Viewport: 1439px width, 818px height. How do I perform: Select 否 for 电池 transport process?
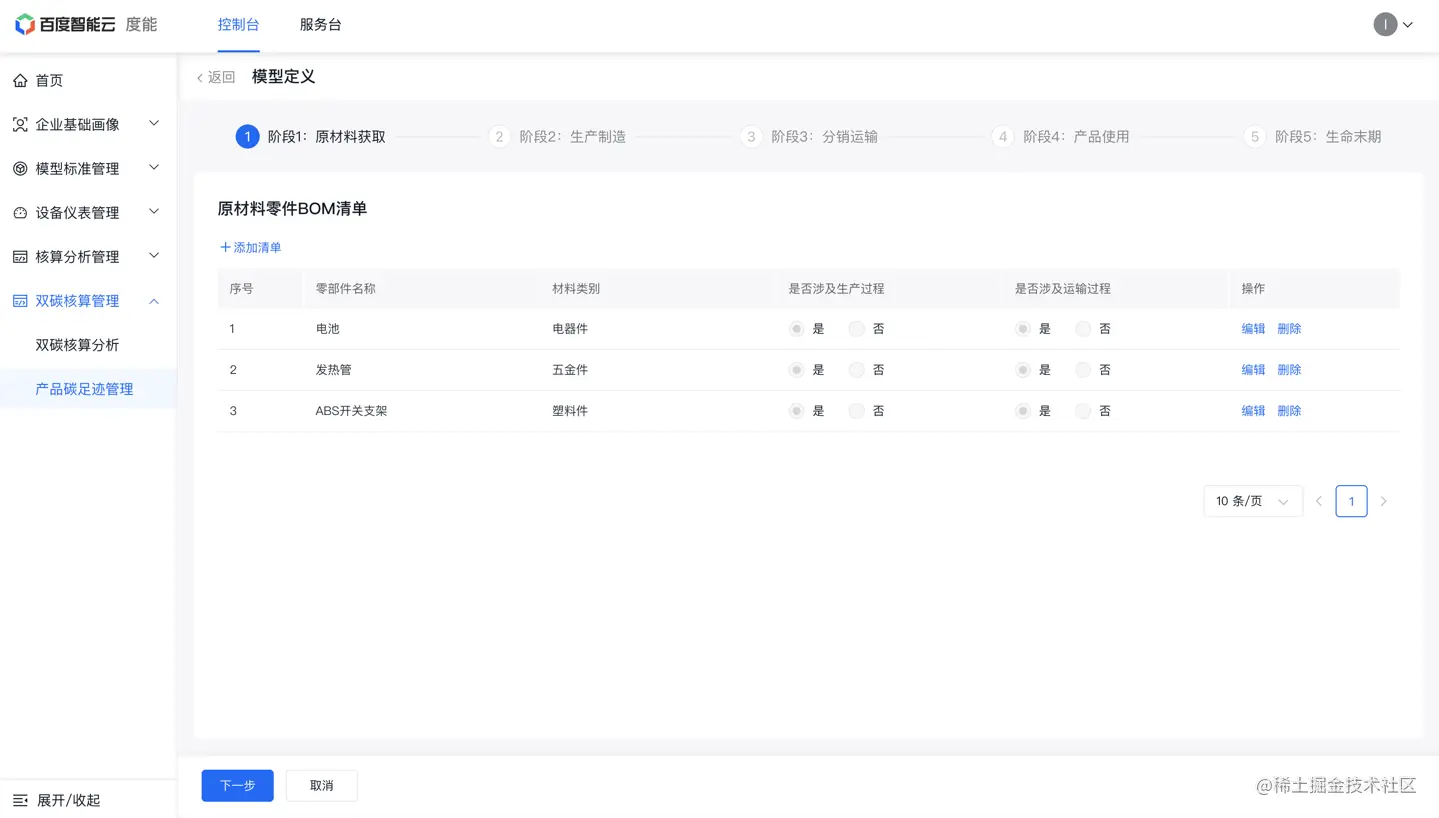pos(1083,329)
